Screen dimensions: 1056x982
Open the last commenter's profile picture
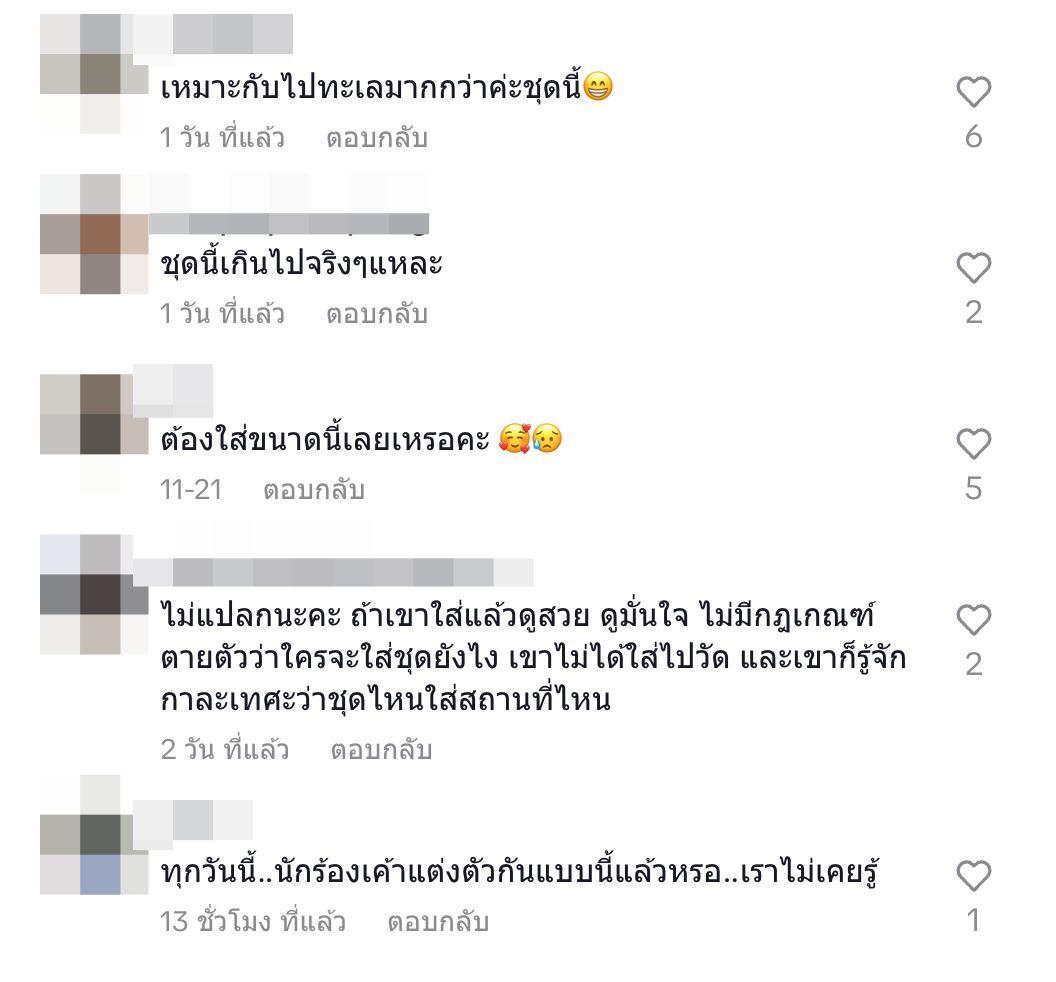coord(94,834)
